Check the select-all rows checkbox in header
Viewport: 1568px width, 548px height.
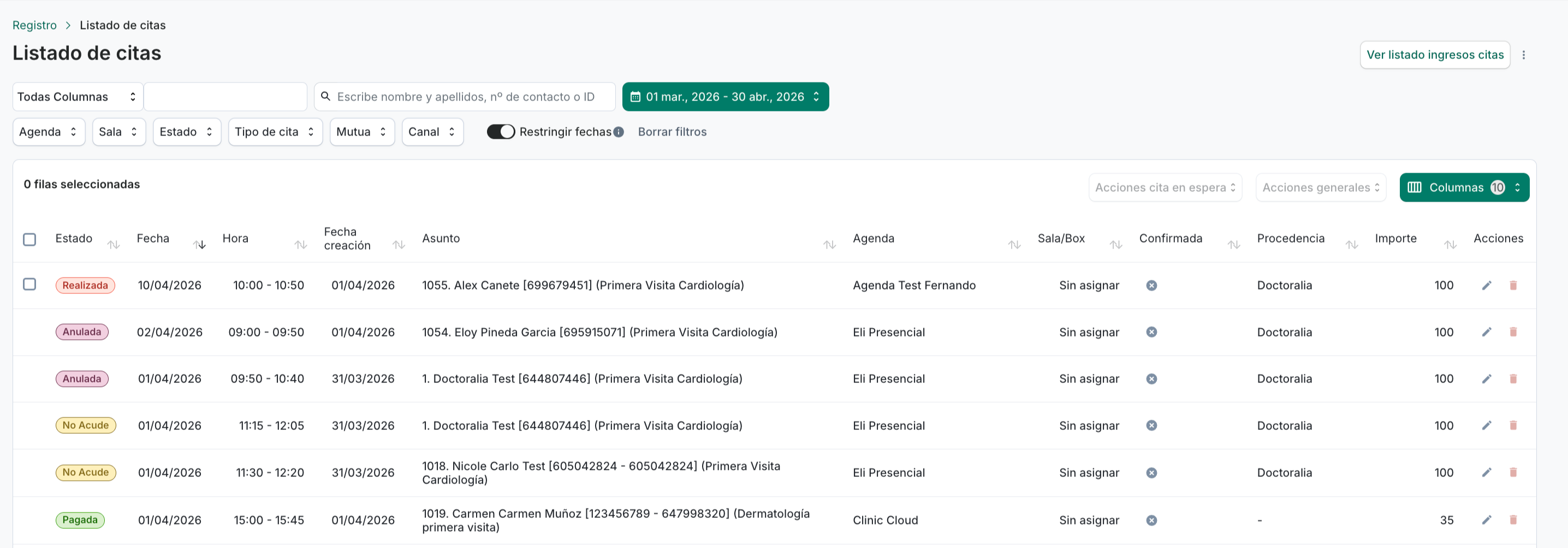29,239
